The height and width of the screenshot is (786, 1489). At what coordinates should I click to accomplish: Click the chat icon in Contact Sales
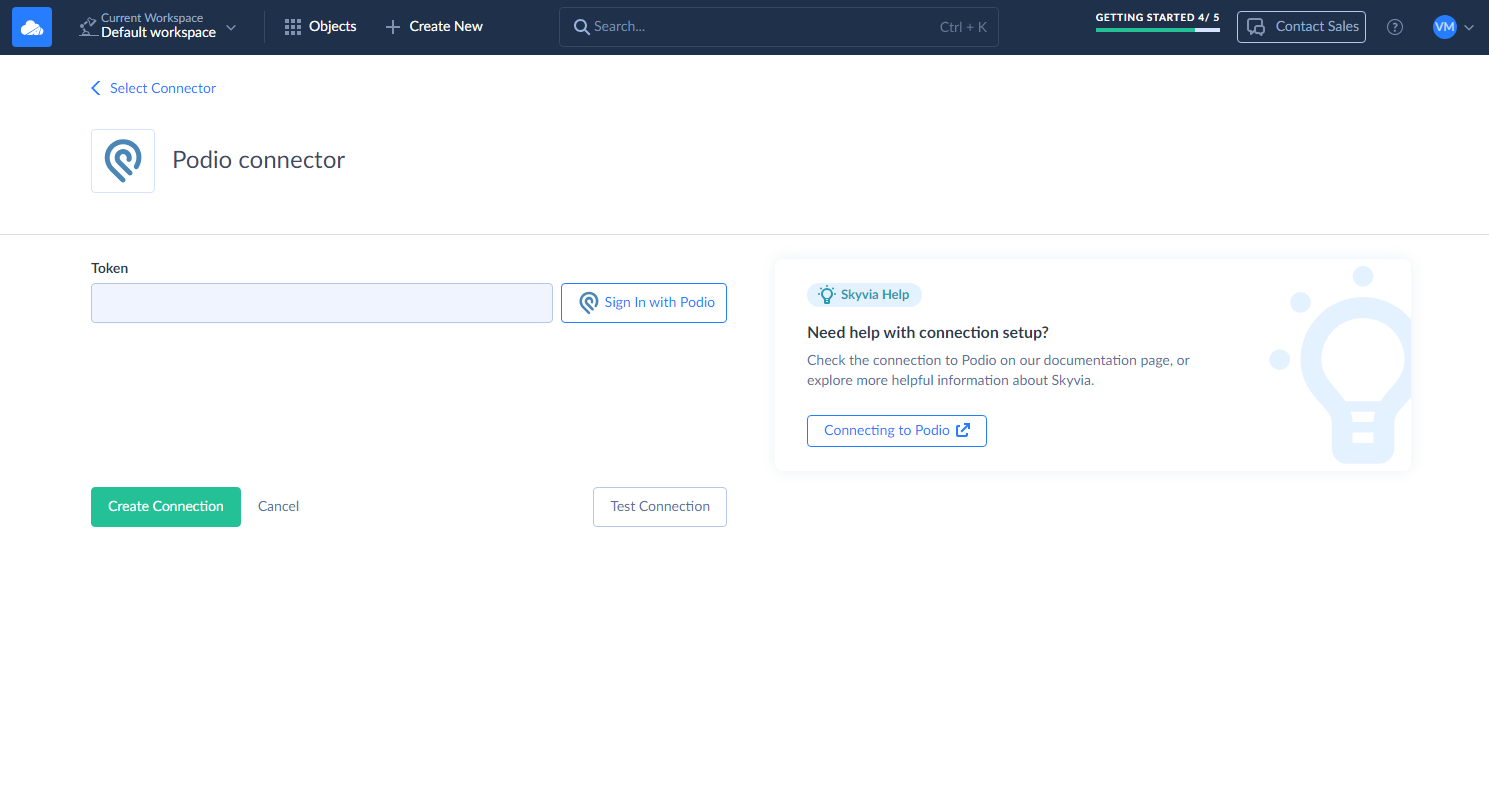coord(1257,27)
